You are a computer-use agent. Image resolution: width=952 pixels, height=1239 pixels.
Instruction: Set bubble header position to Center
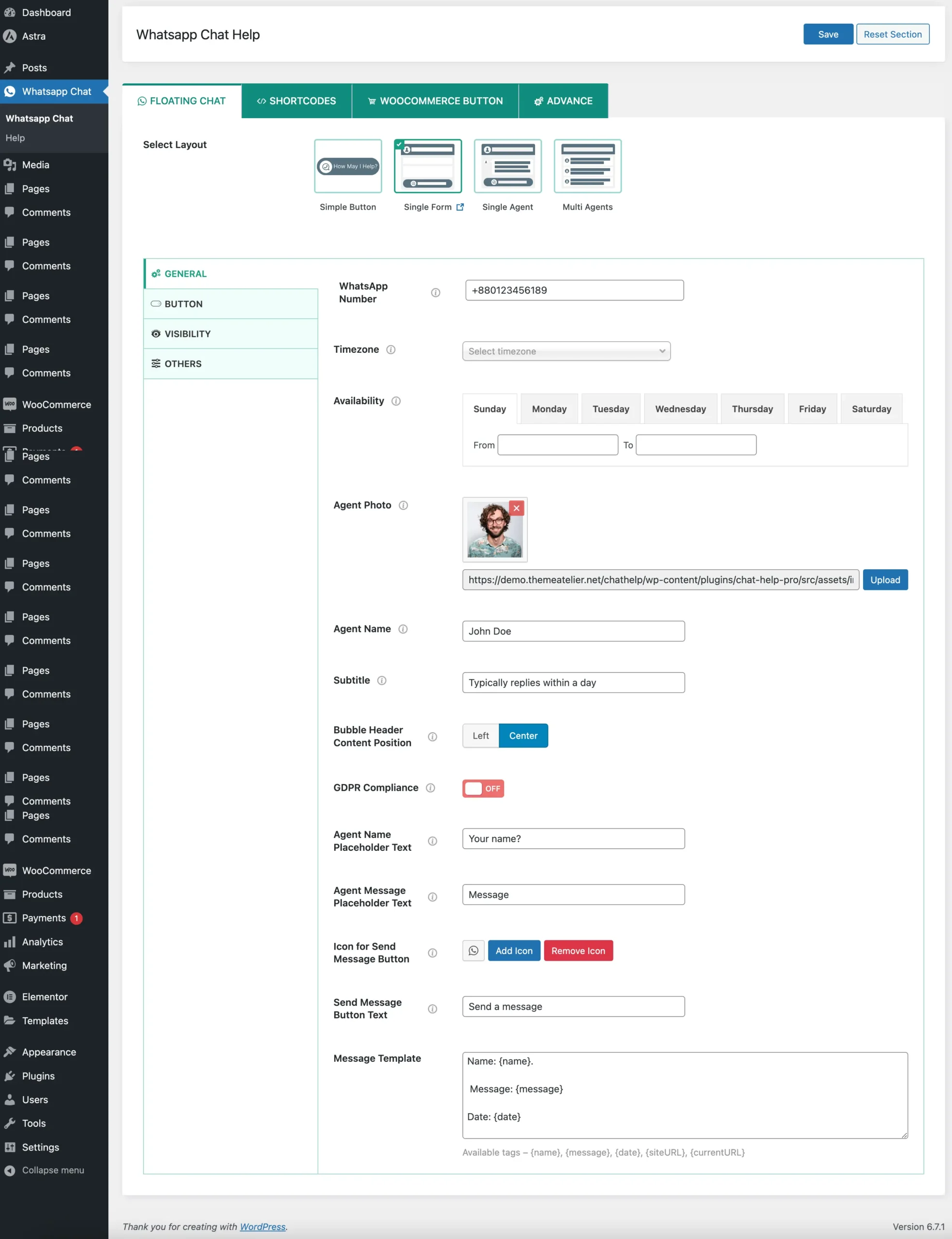[x=523, y=736]
